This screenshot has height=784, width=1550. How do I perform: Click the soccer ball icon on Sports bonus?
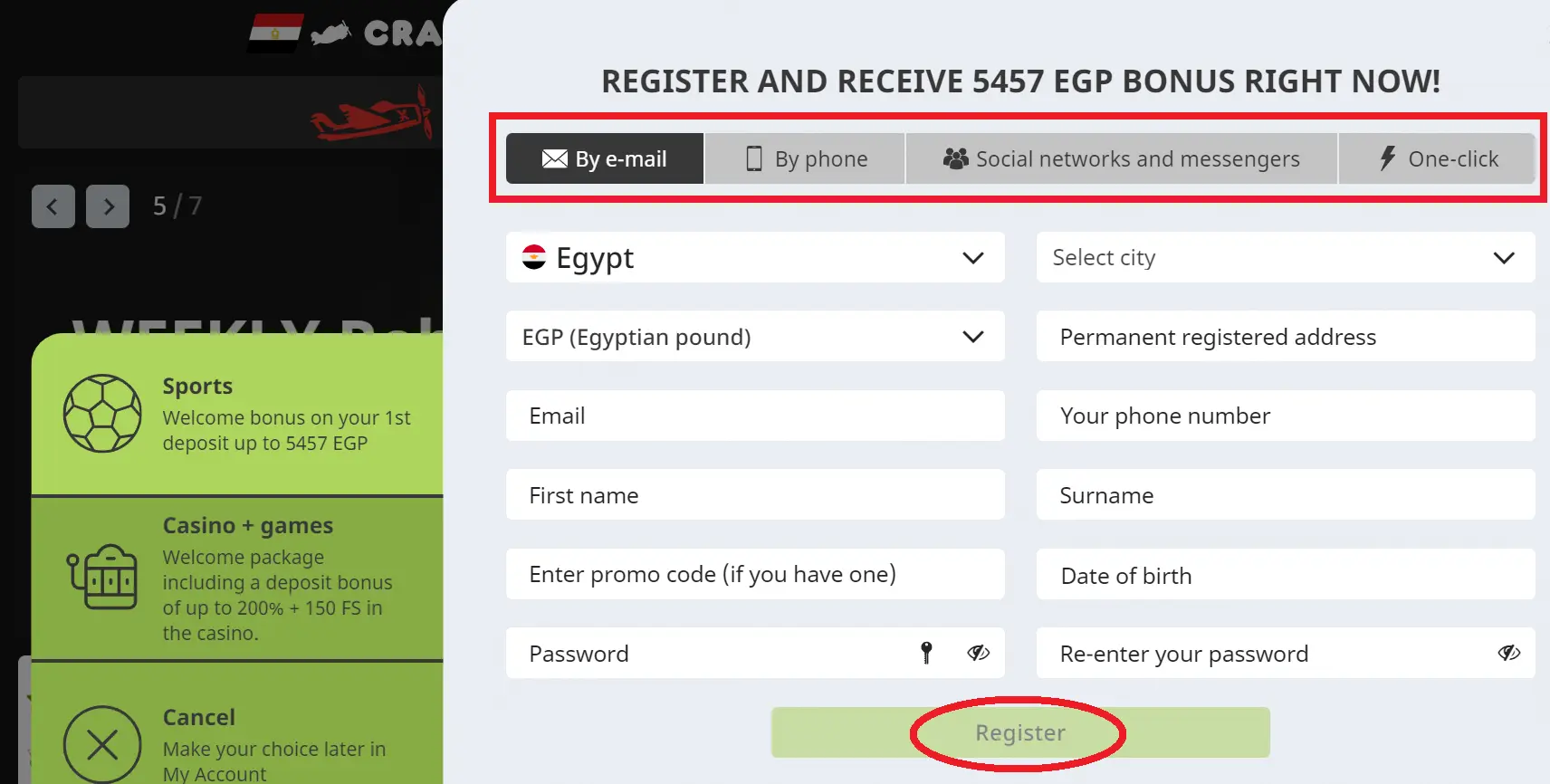click(102, 415)
